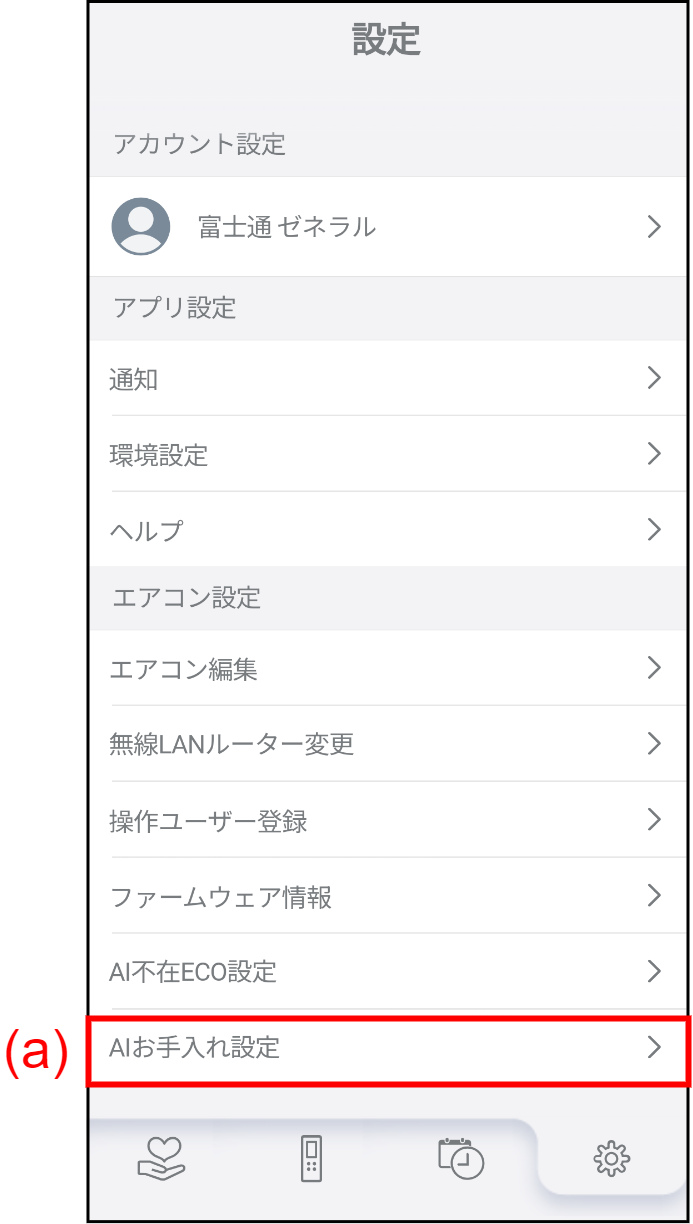Open the 通知 settings row
This screenshot has width=693, height=1224.
[x=134, y=379]
